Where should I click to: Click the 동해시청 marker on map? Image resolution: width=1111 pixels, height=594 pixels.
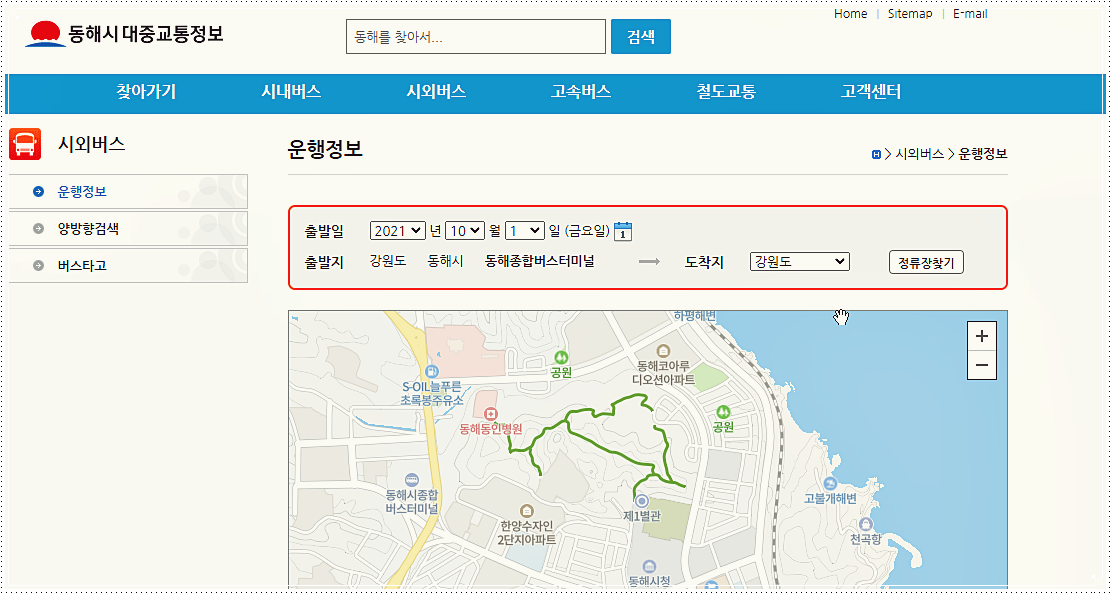pos(649,566)
